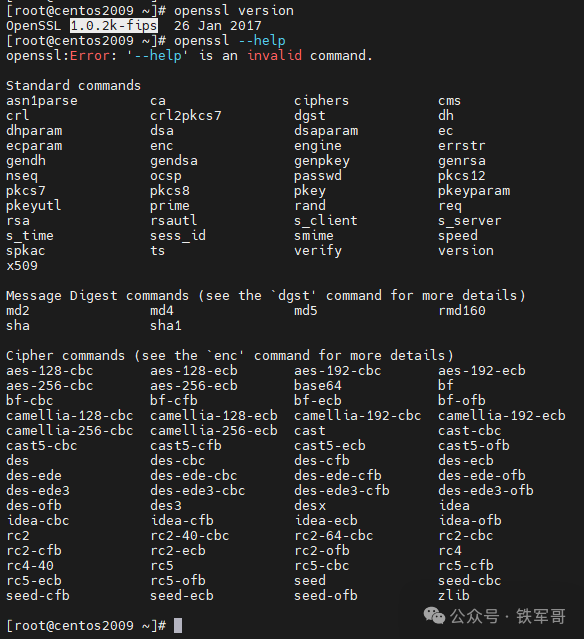
Task: Click the 'md5' digest entry
Action: coord(306,311)
